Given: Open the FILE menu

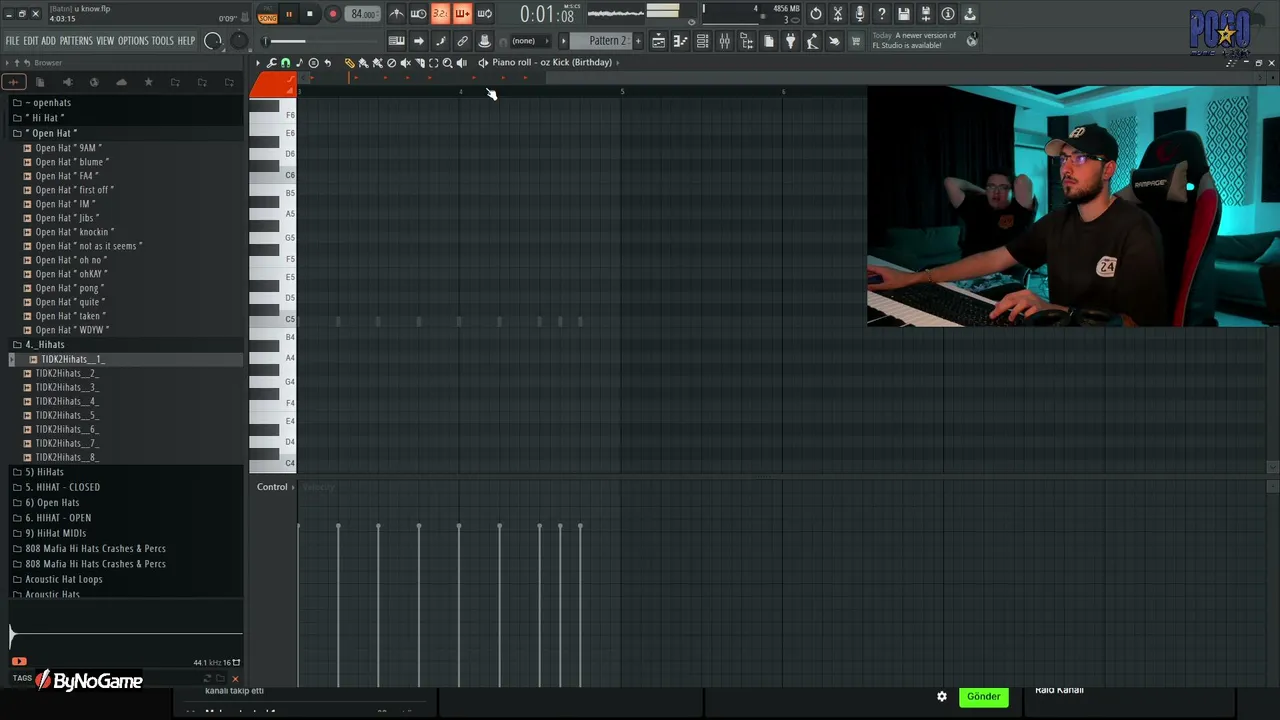Looking at the screenshot, I should [13, 41].
